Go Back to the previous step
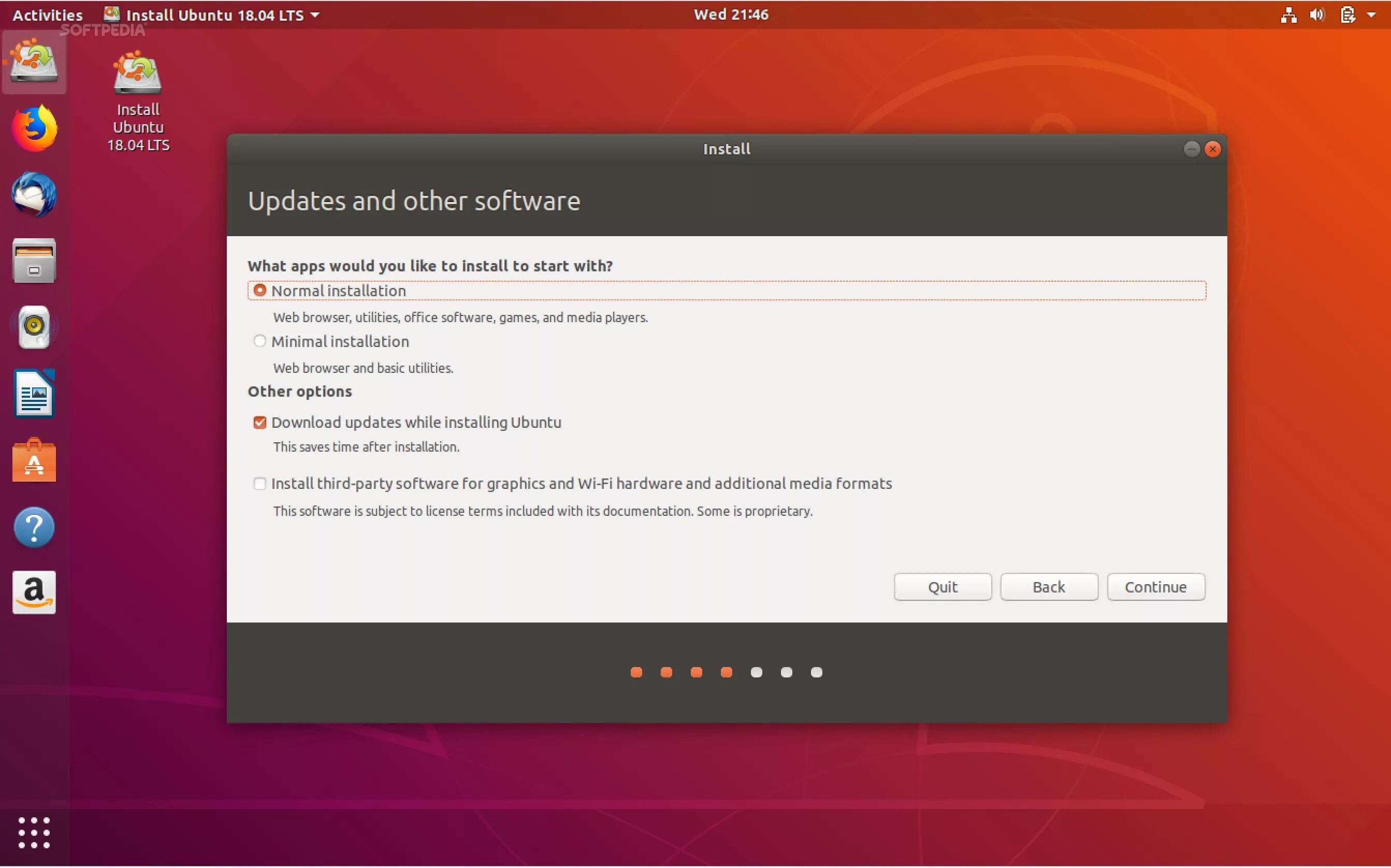The image size is (1391, 868). coord(1048,587)
